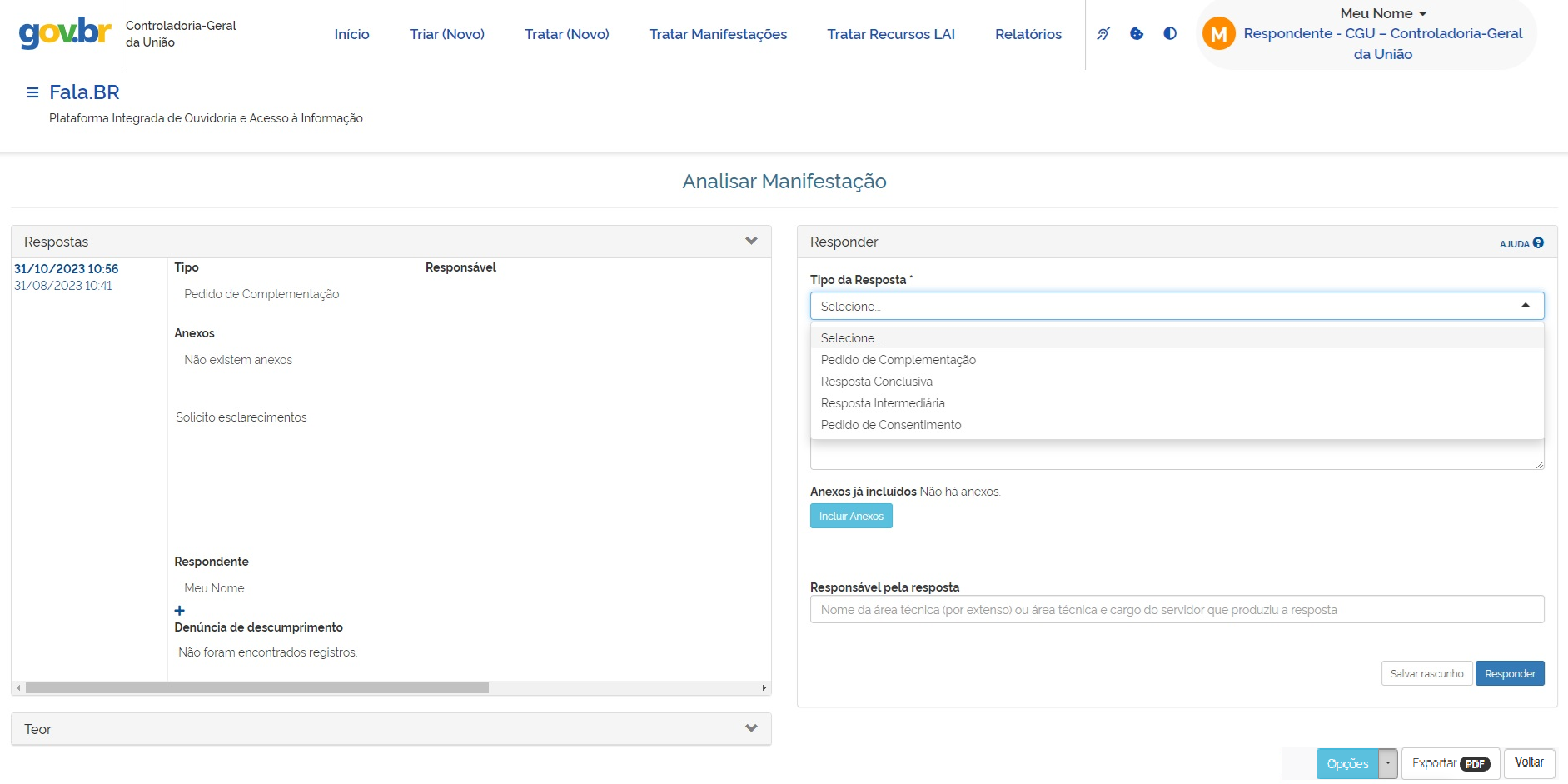Click the Responsável pela resposta text field
1568x784 pixels.
click(x=1176, y=610)
